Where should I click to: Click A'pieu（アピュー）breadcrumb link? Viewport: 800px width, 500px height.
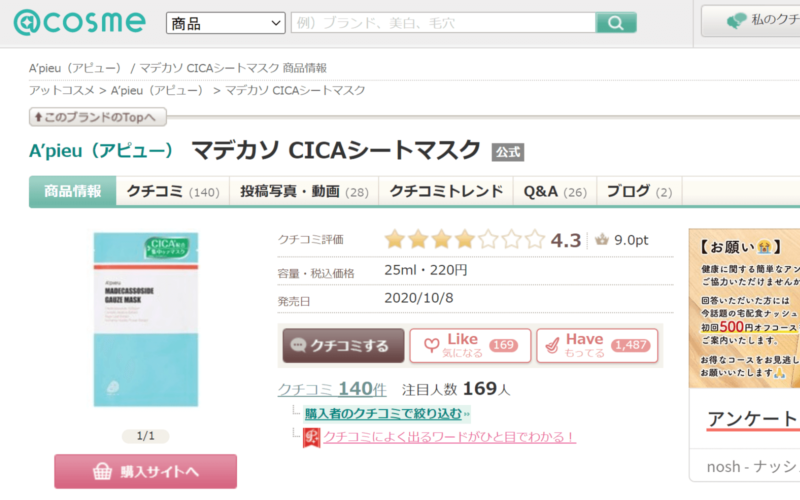pos(157,90)
